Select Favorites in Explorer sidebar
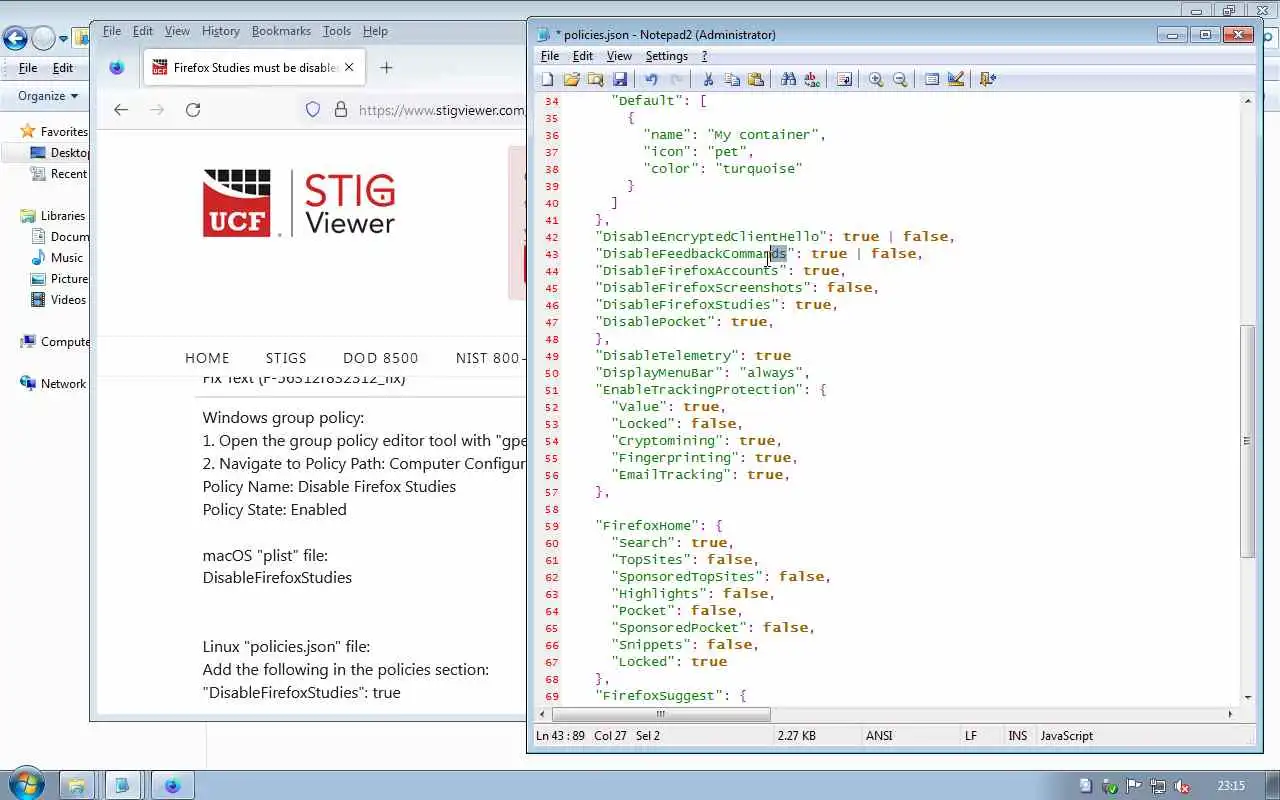The height and width of the screenshot is (800, 1280). click(64, 132)
